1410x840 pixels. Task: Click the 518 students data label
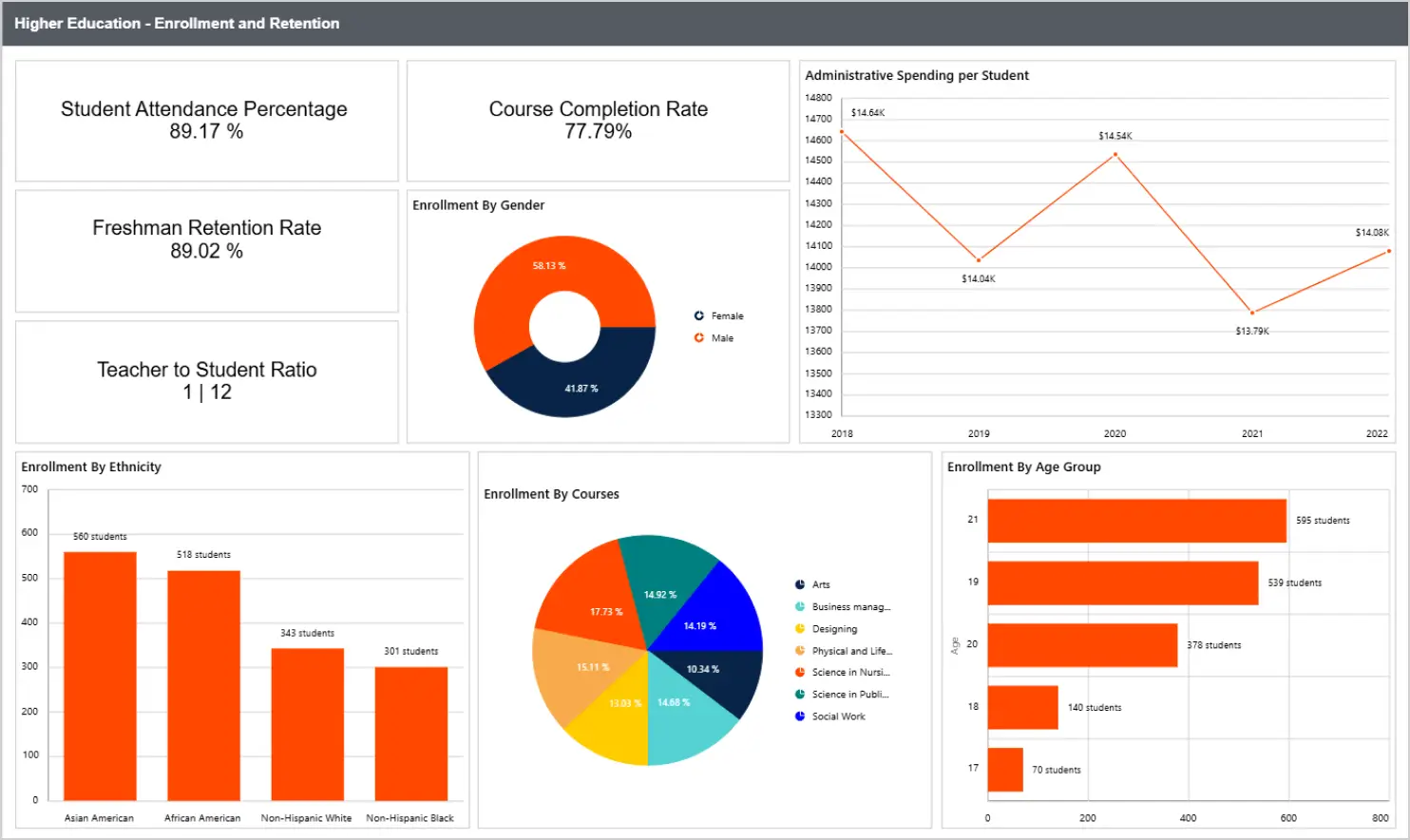pyautogui.click(x=203, y=555)
